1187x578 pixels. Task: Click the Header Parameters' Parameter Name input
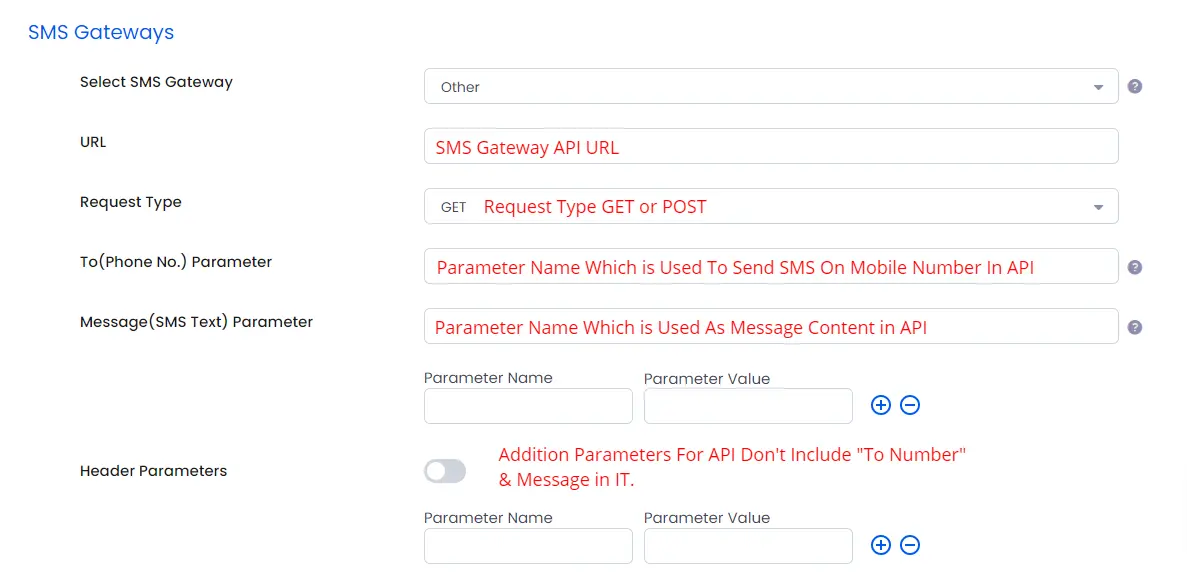[x=528, y=546]
